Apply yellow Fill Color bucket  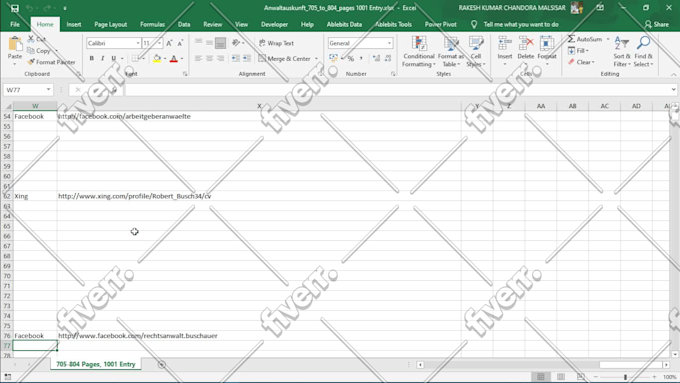[x=157, y=58]
